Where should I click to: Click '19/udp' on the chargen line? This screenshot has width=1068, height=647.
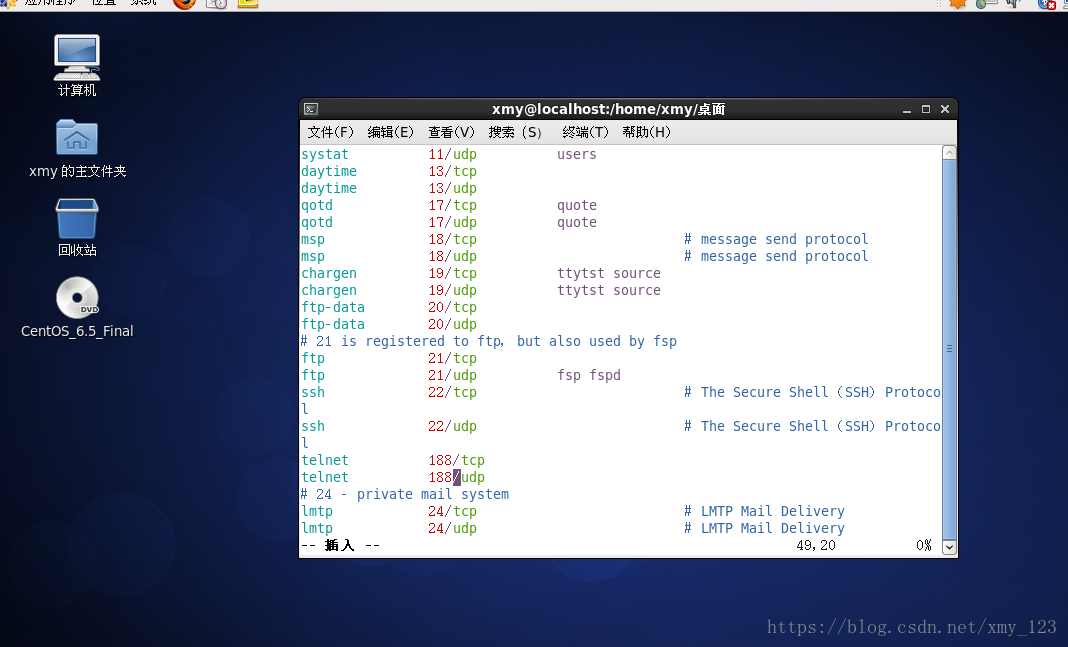coord(452,291)
